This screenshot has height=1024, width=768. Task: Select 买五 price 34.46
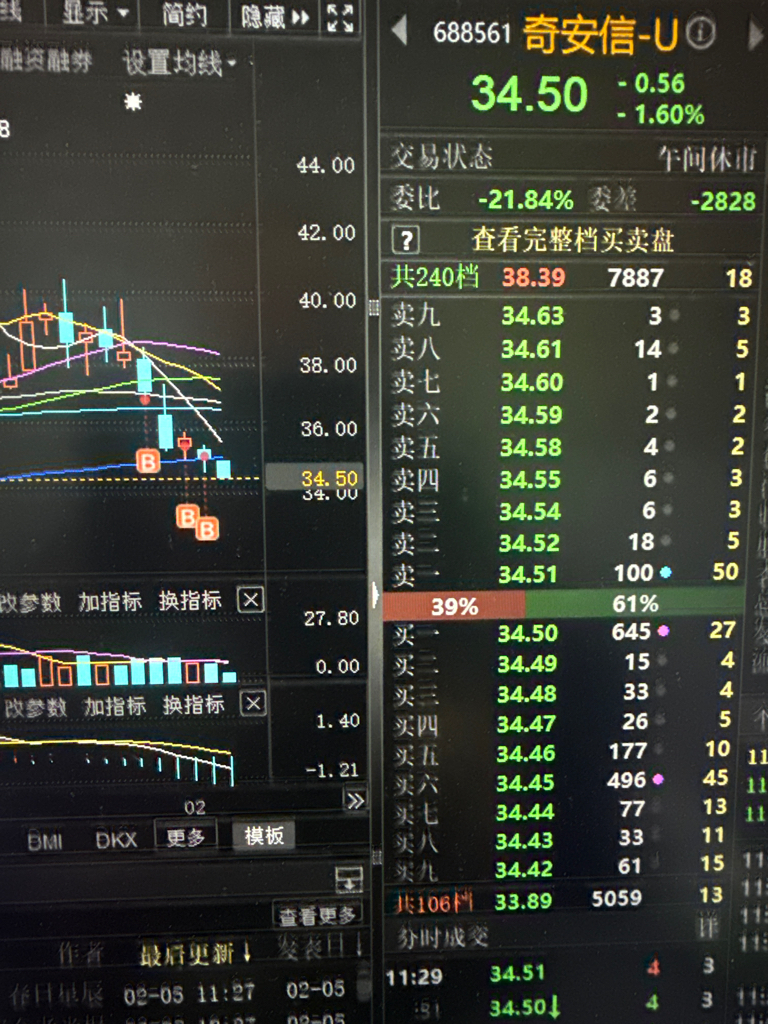526,754
